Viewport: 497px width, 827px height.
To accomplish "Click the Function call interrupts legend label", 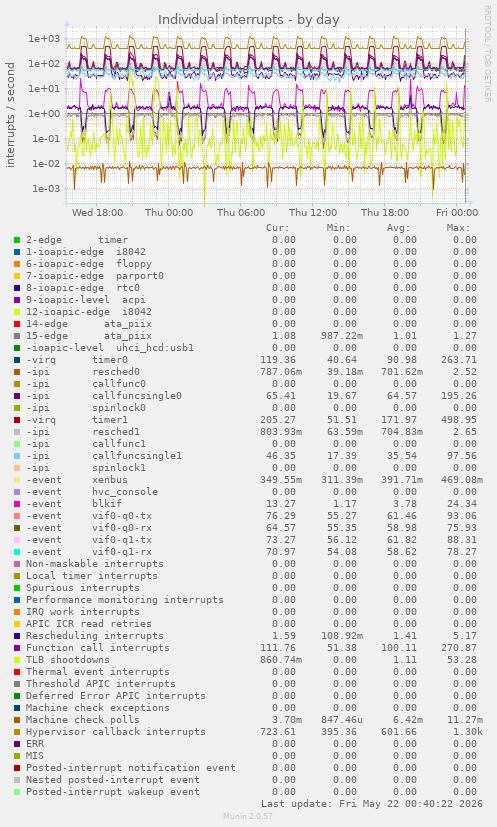I will (98, 648).
